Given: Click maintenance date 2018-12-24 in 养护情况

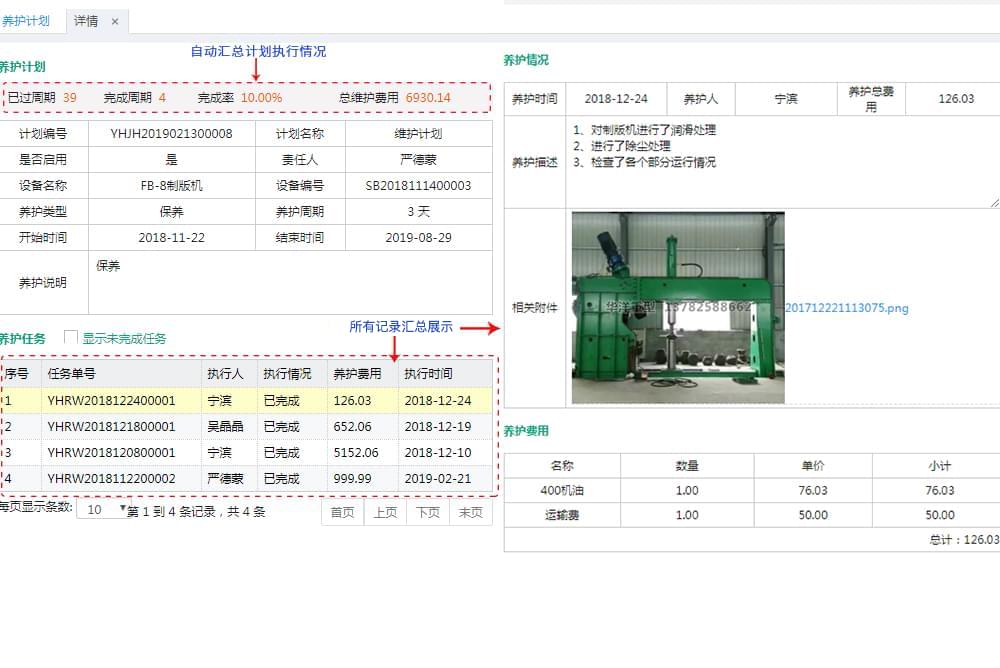Looking at the screenshot, I should tap(616, 99).
